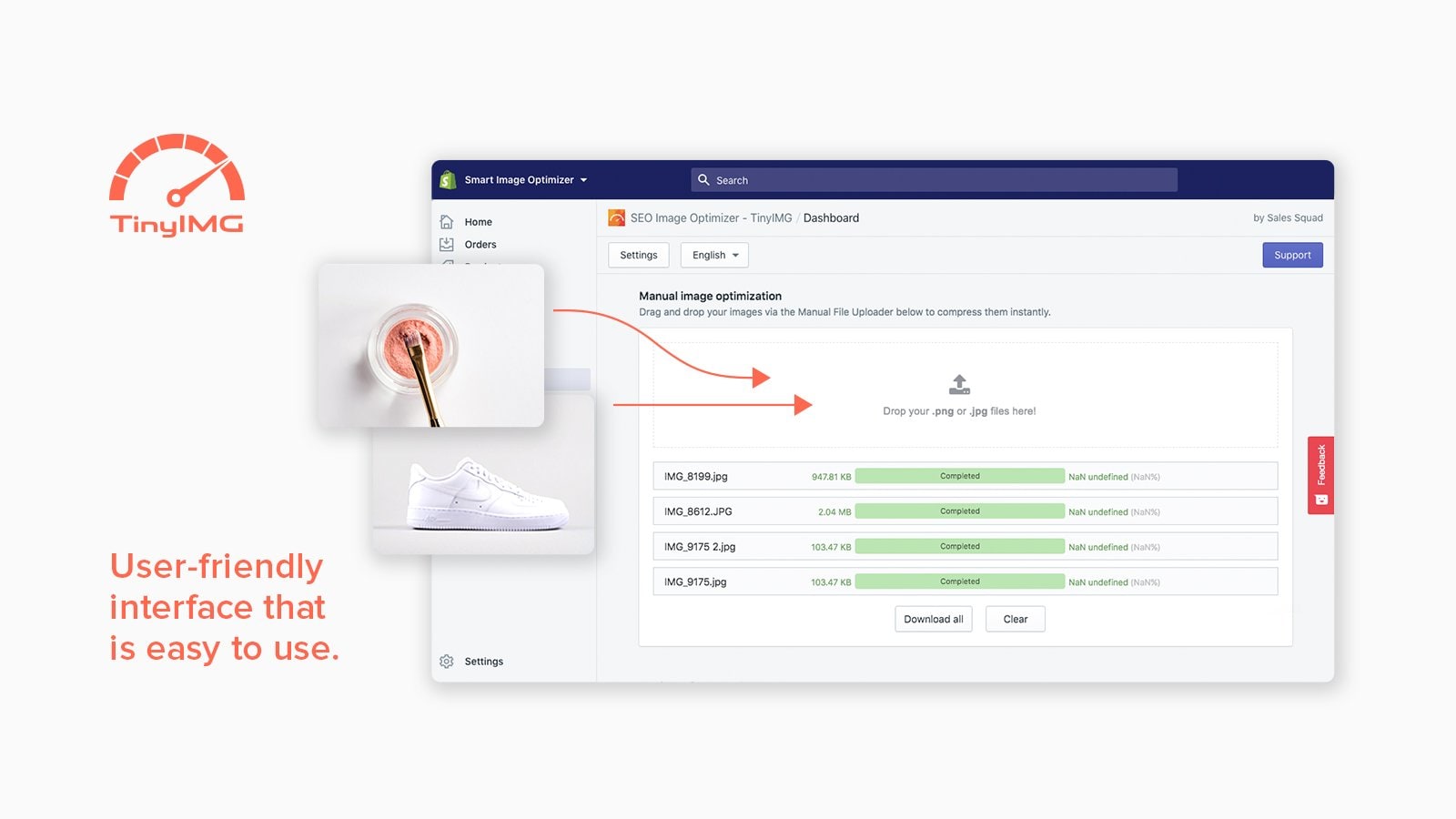Screen dimensions: 1456x819
Task: Click the Download all button
Action: (934, 620)
